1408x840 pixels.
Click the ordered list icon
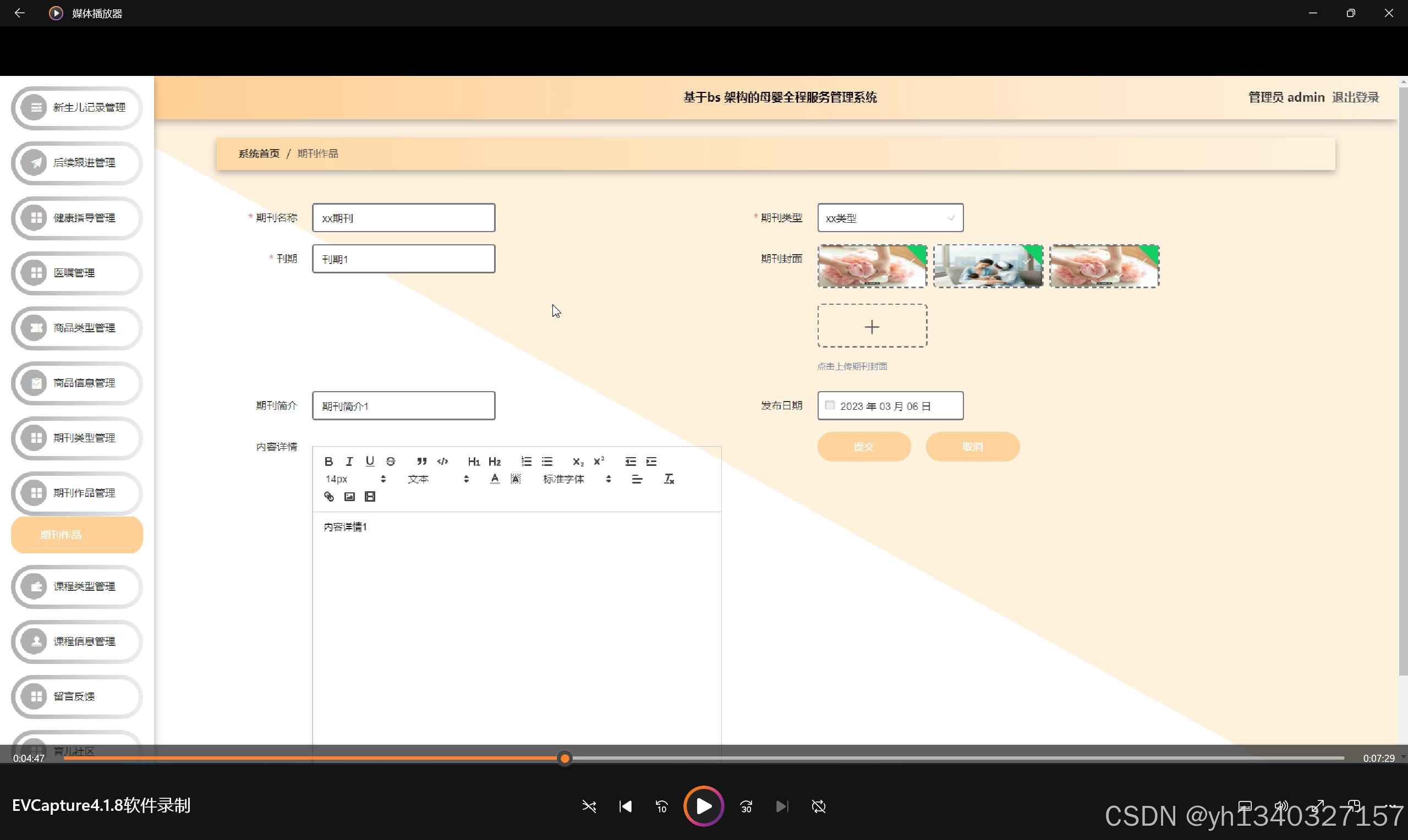526,462
